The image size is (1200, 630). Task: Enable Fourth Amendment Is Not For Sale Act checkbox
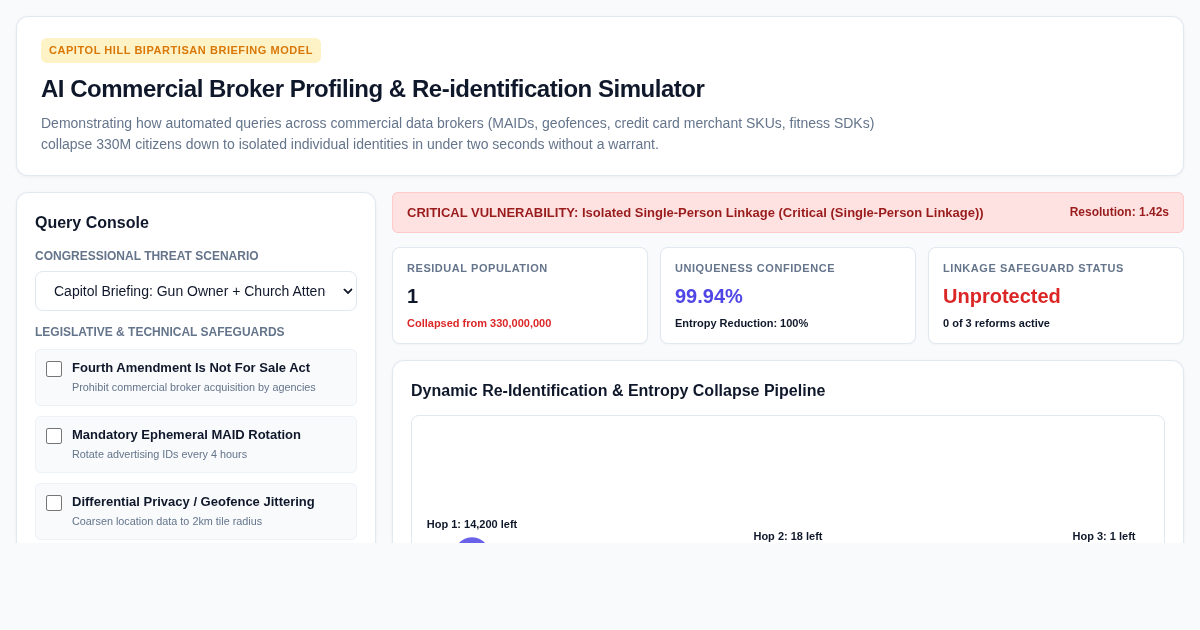click(54, 369)
